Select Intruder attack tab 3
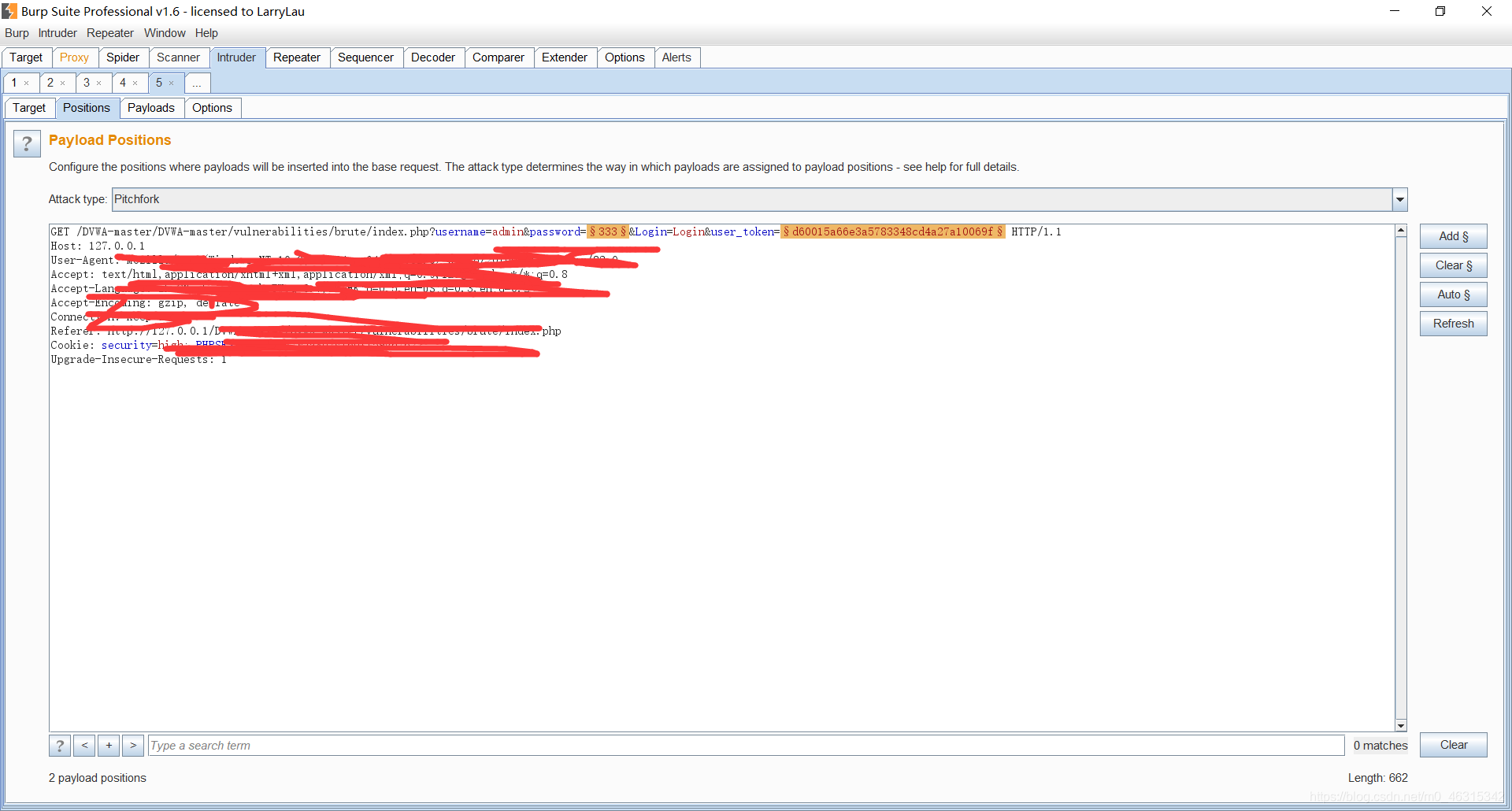Viewport: 1512px width, 811px height. [x=87, y=83]
